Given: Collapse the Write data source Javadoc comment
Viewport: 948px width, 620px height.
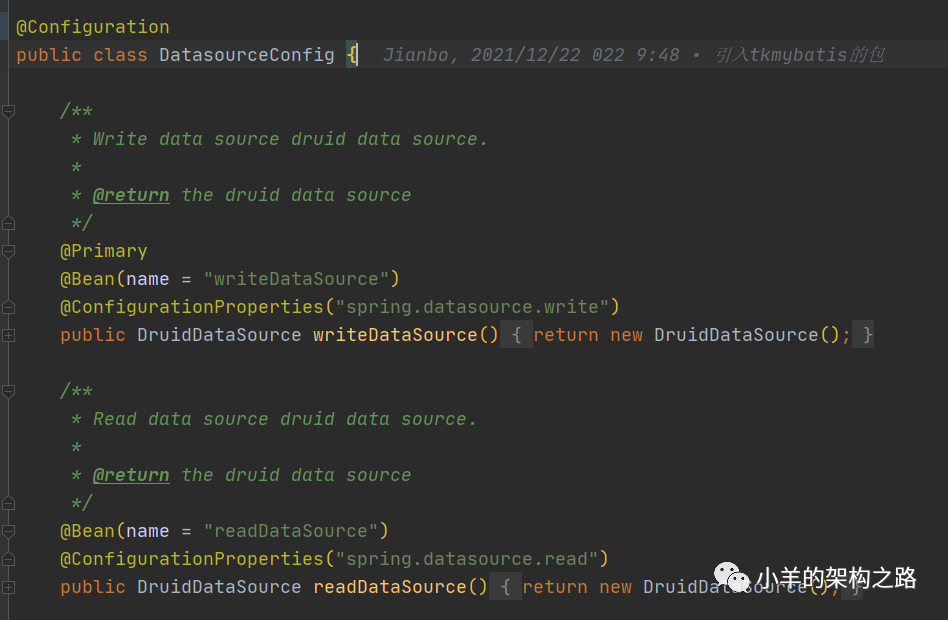Looking at the screenshot, I should coord(9,111).
